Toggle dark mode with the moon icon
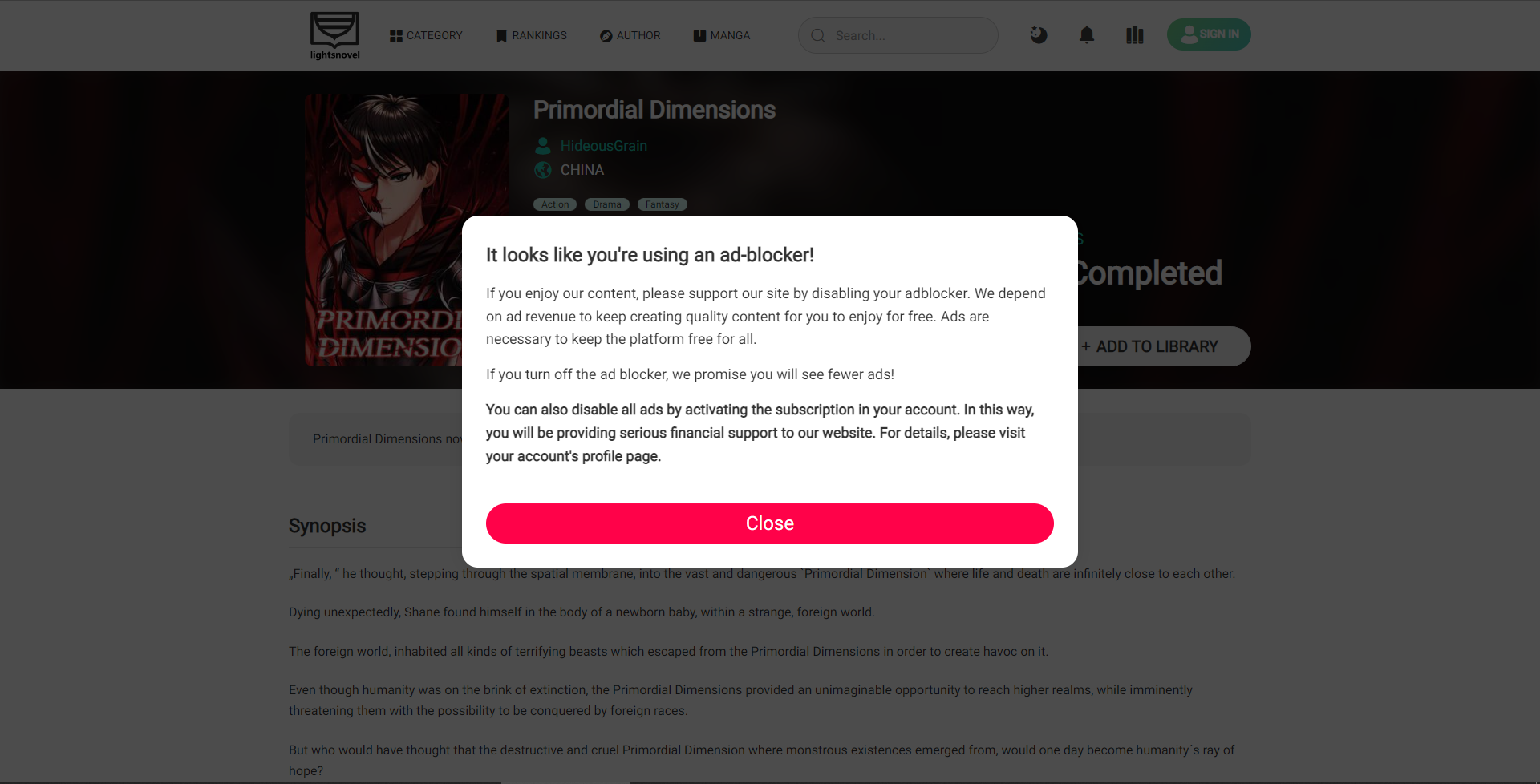Viewport: 1540px width, 784px height. [1038, 35]
